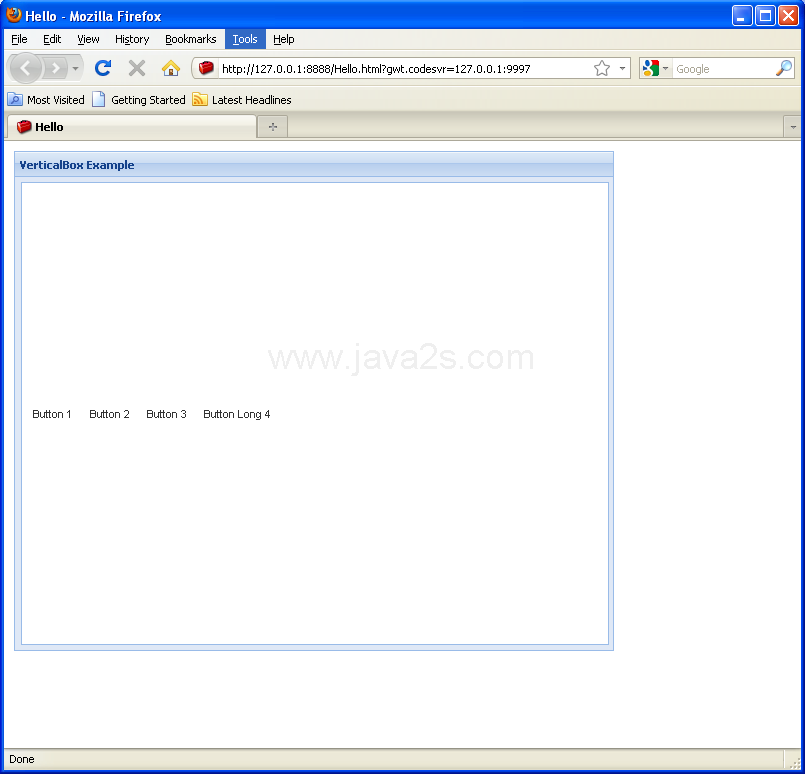Reload the current page
This screenshot has height=774, width=805.
(x=103, y=68)
